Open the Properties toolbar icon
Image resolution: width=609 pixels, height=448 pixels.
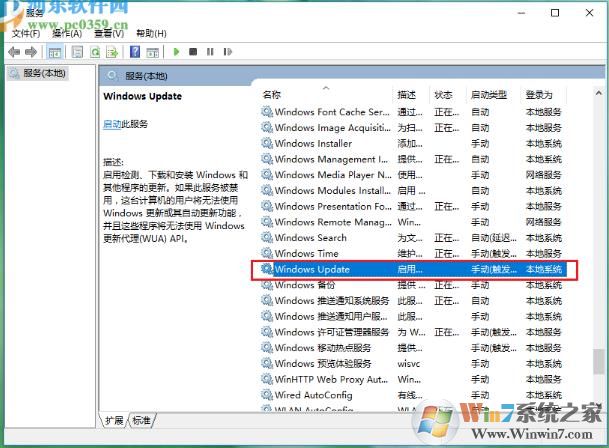coord(77,52)
